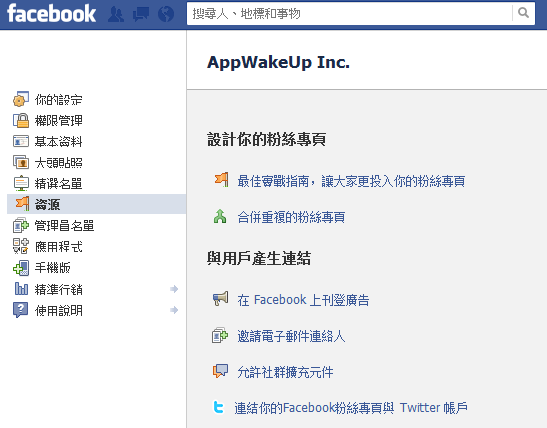Open link to connect Twitter 帳戶
This screenshot has height=428, width=547.
pyautogui.click(x=351, y=408)
